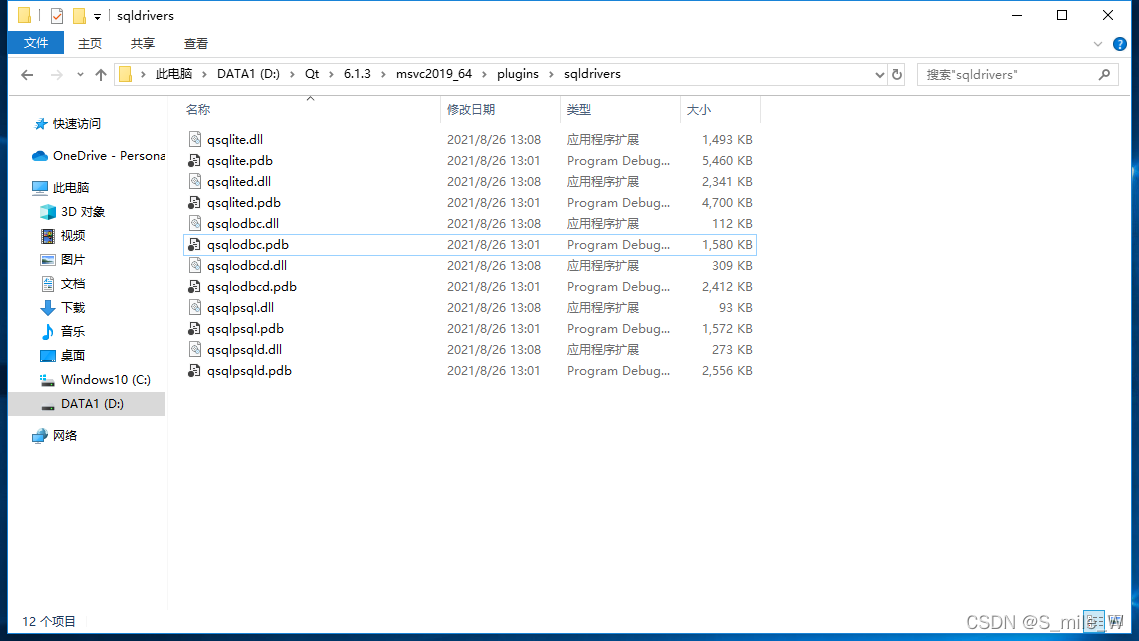
Task: Sort by the 大小 column header
Action: point(699,110)
